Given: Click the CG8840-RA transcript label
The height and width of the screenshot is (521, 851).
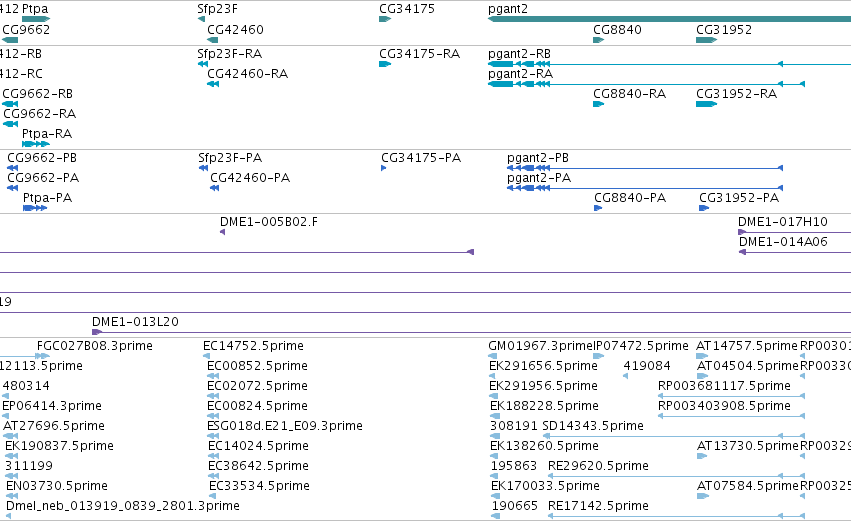Looking at the screenshot, I should pos(630,93).
